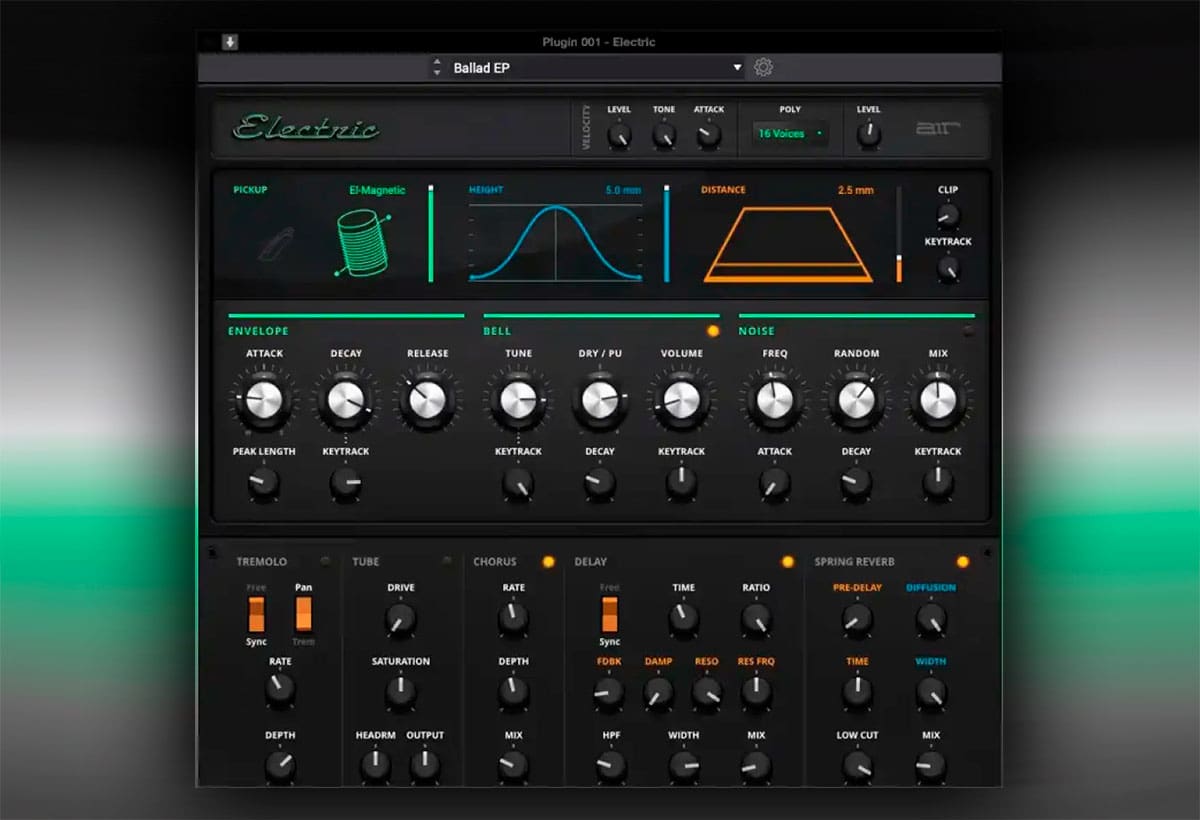Enable the Tremolo effect LED

tap(326, 561)
